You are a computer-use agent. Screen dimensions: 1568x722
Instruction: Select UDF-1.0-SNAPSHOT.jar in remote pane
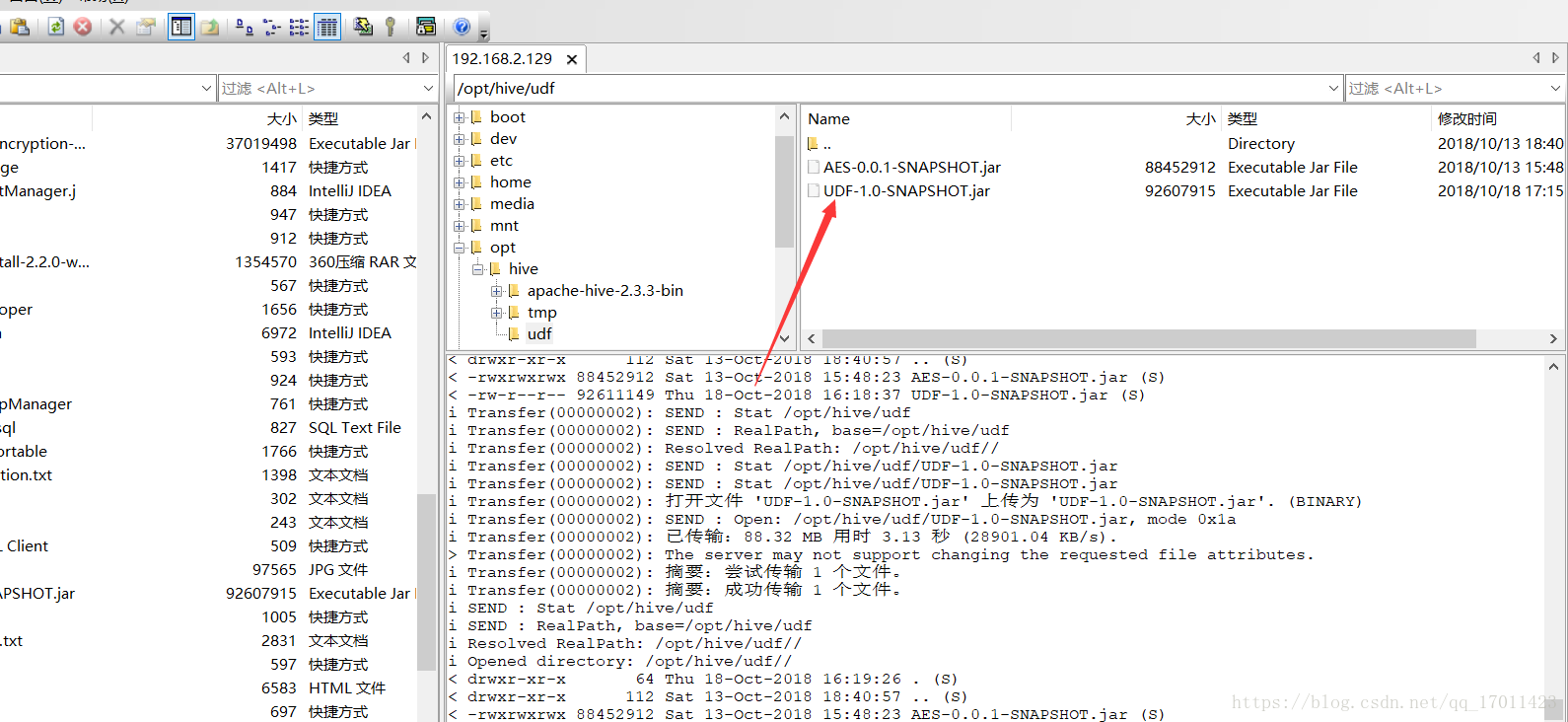[x=906, y=190]
